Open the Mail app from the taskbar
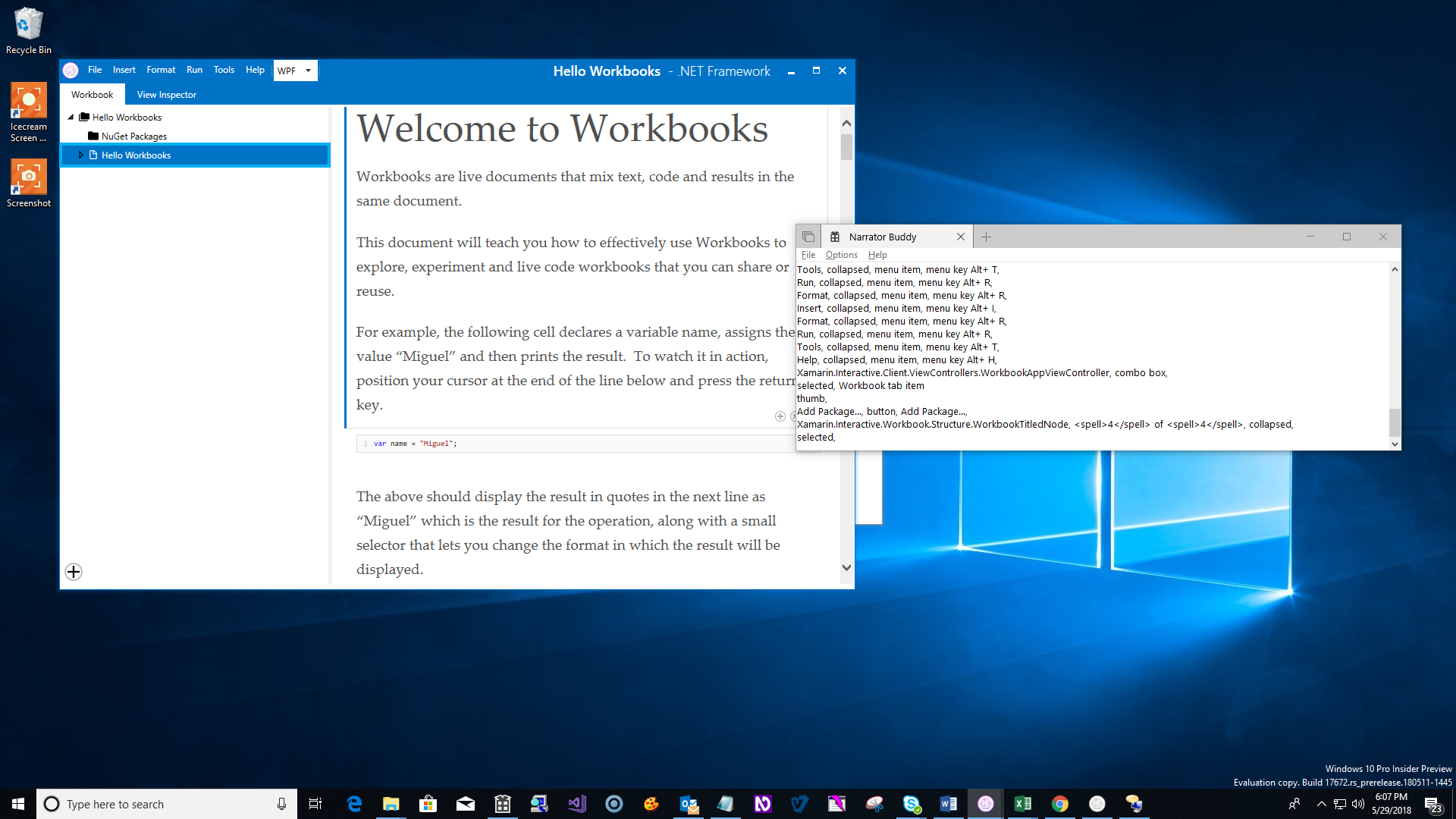Viewport: 1456px width, 819px height. click(466, 804)
